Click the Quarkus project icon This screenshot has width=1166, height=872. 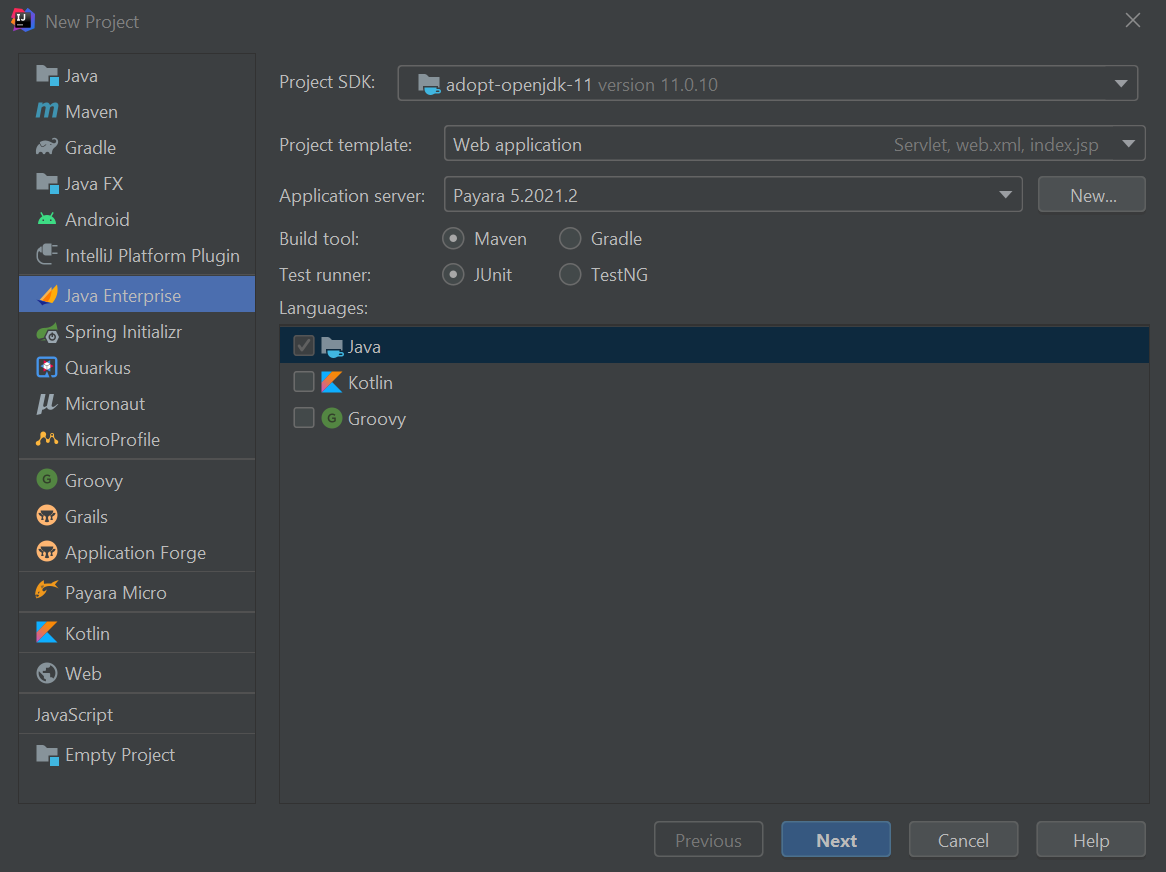pos(47,368)
